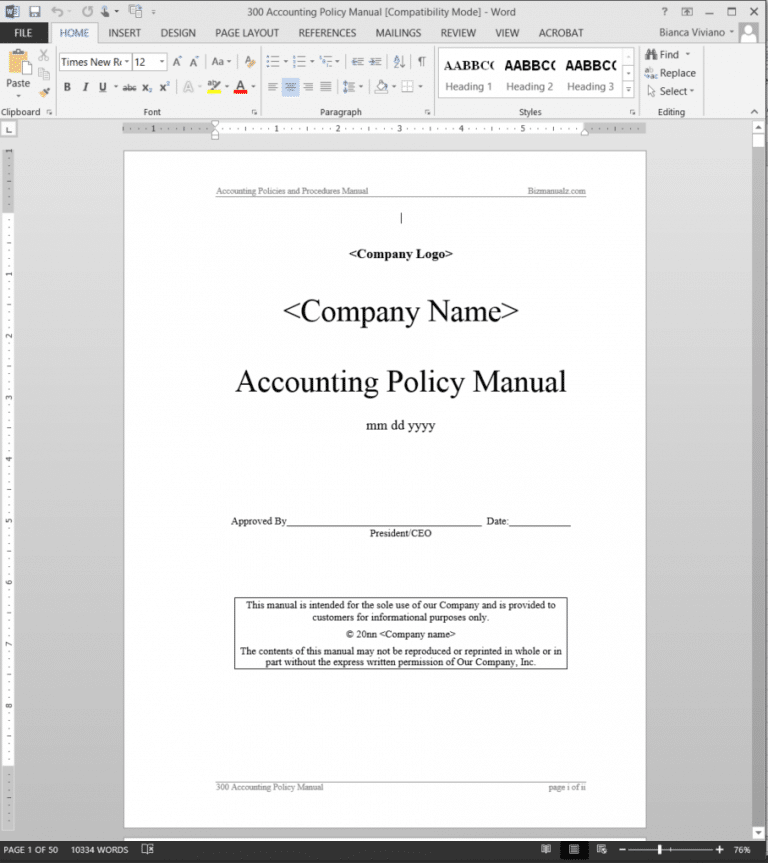Viewport: 768px width, 863px height.
Task: Click the Align Right icon
Action: coord(308,87)
